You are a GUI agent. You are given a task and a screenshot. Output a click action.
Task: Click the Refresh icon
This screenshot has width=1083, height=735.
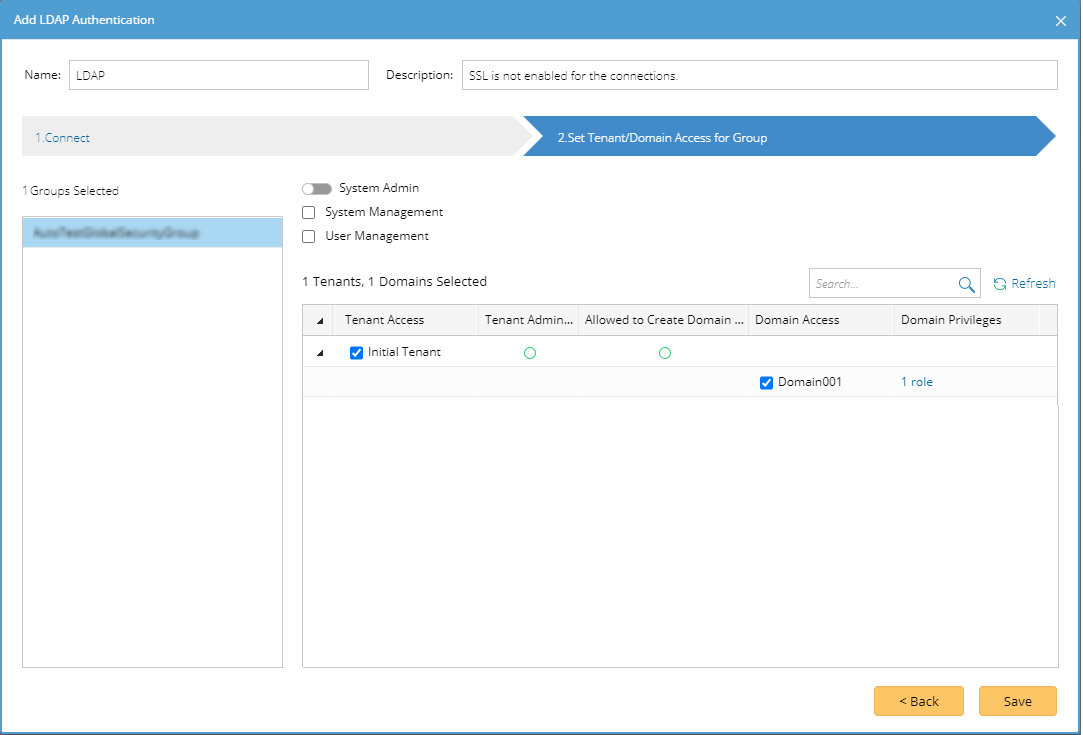999,284
